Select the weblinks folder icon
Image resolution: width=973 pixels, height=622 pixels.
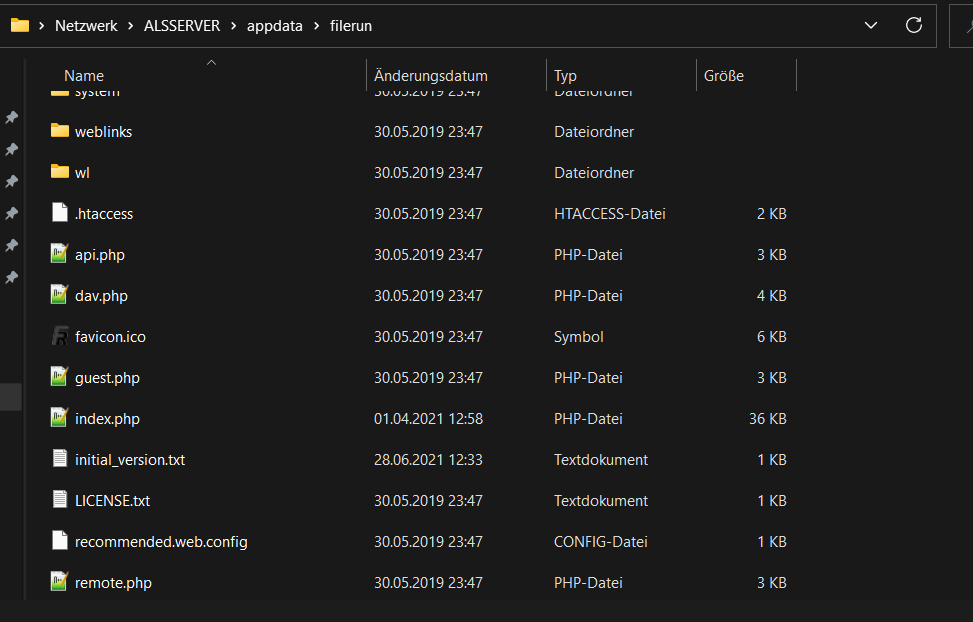pos(60,130)
